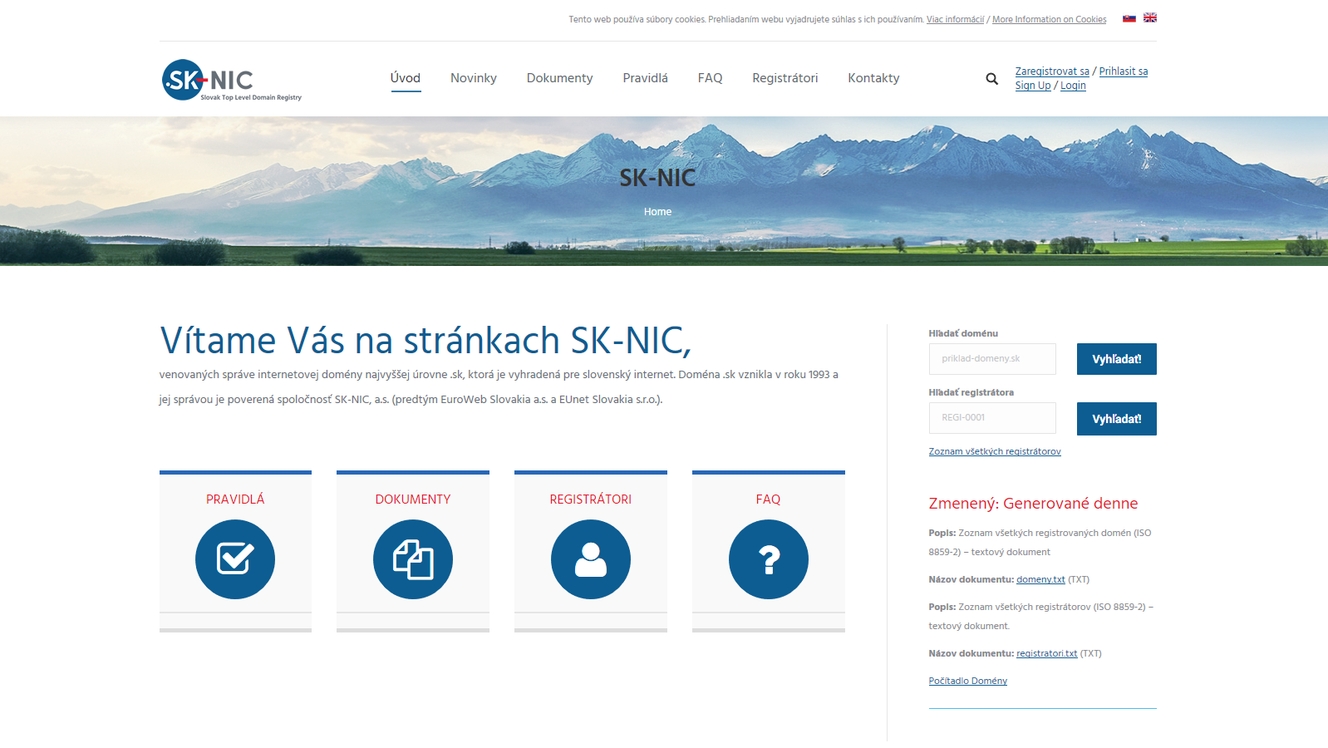Click the SK-NIC banner title
This screenshot has width=1328, height=748.
point(657,178)
